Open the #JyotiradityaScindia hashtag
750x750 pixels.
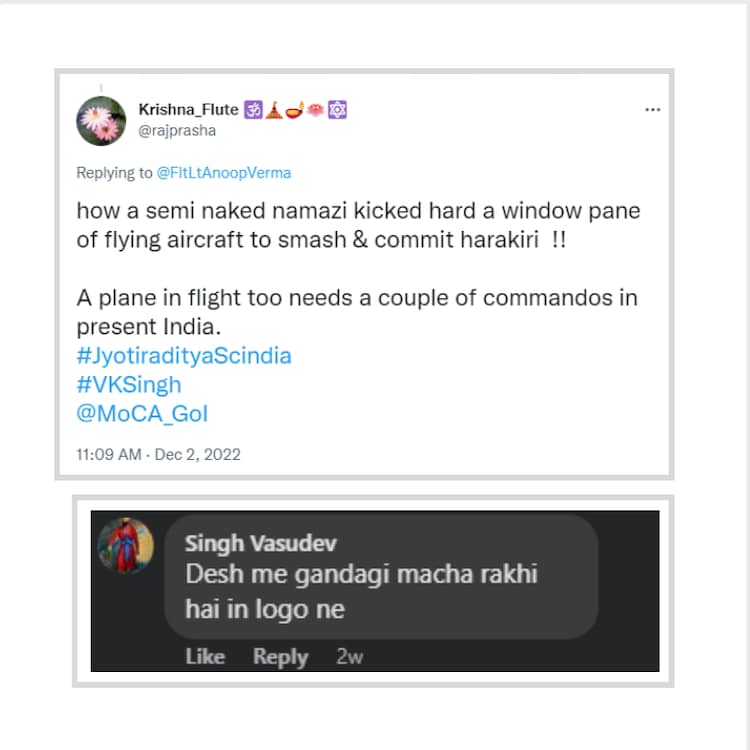[x=184, y=356]
